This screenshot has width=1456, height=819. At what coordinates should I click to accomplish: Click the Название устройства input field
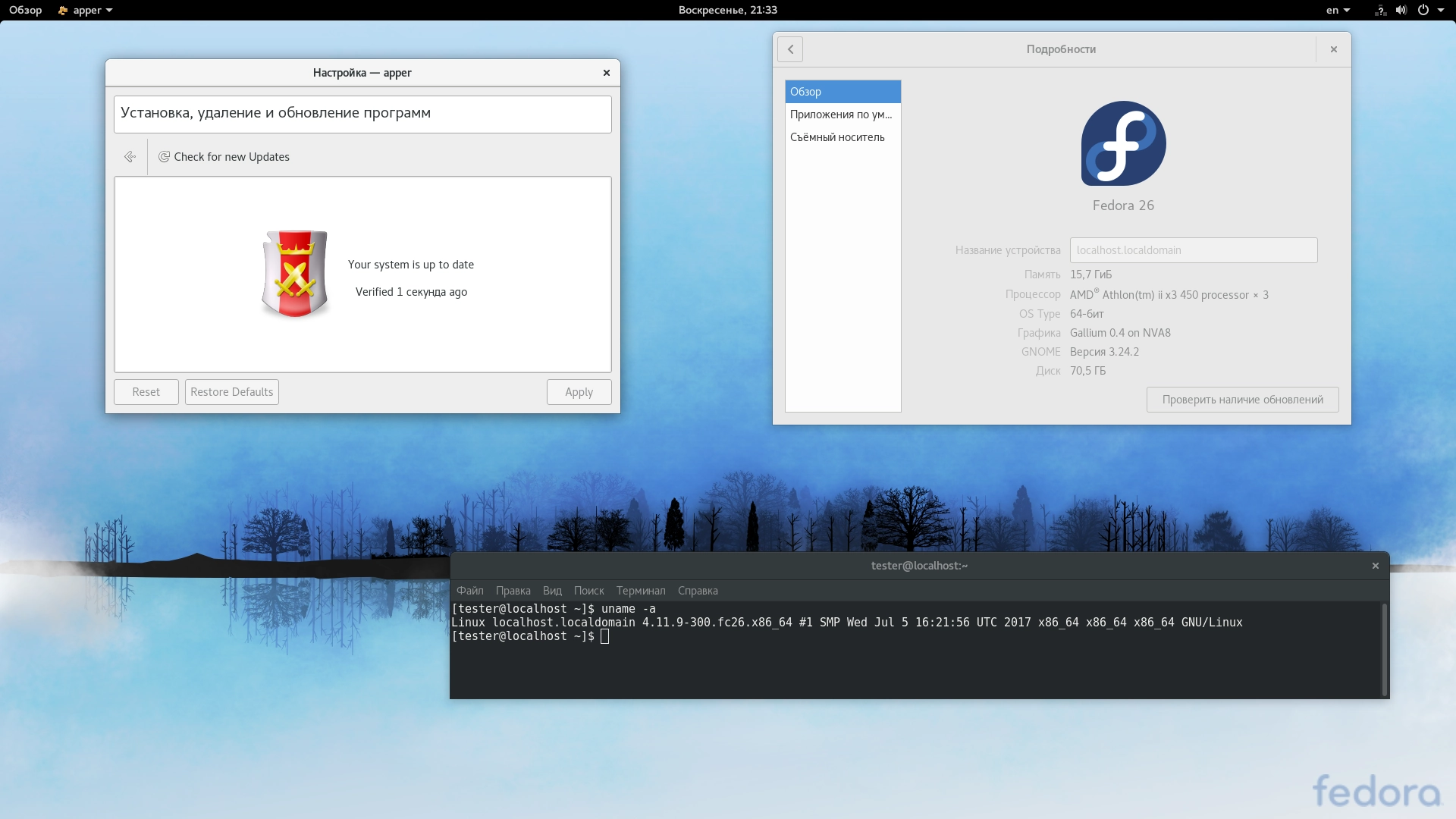click(1194, 250)
